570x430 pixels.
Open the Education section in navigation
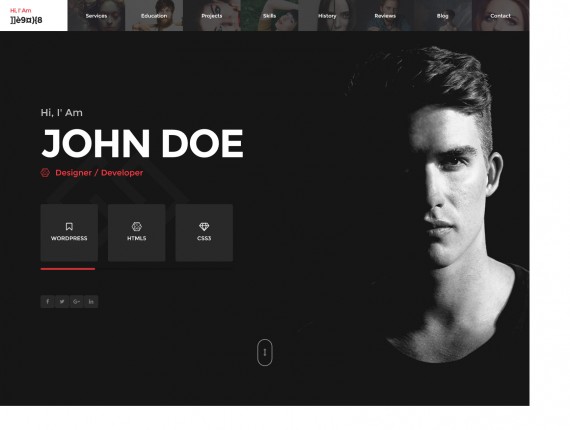point(154,16)
